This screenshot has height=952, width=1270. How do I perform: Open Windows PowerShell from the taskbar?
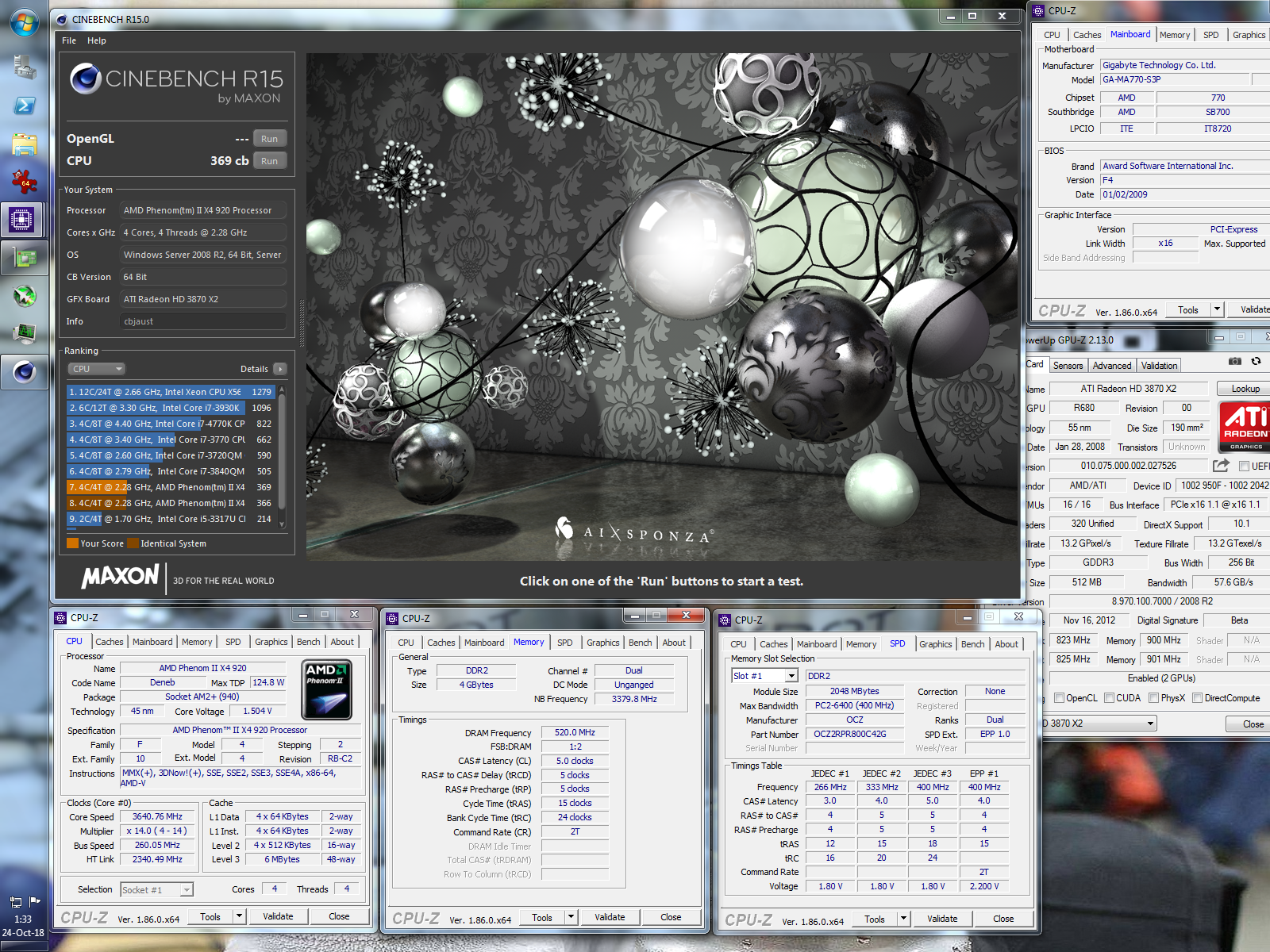pos(25,106)
